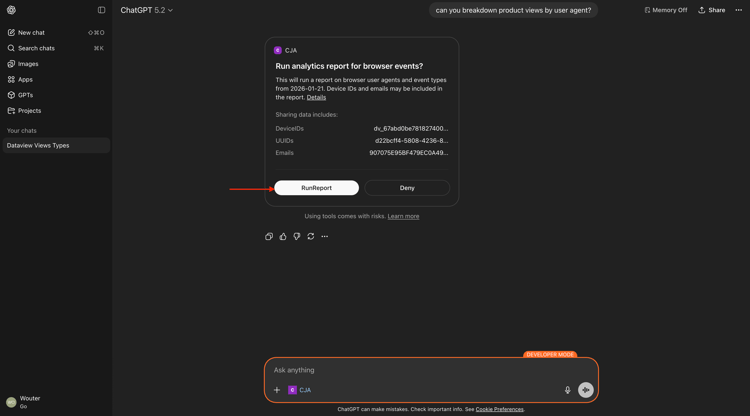The image size is (750, 416).
Task: Open the more options ellipsis in header
Action: pos(739,10)
